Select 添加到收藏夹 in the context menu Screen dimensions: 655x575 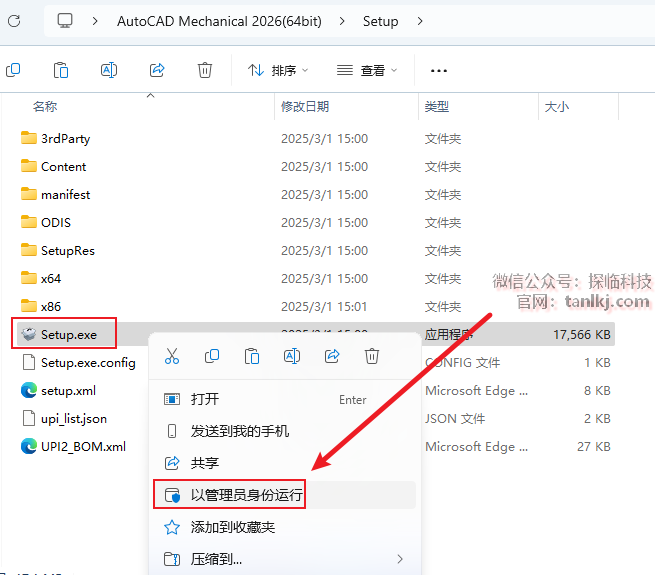(x=285, y=527)
